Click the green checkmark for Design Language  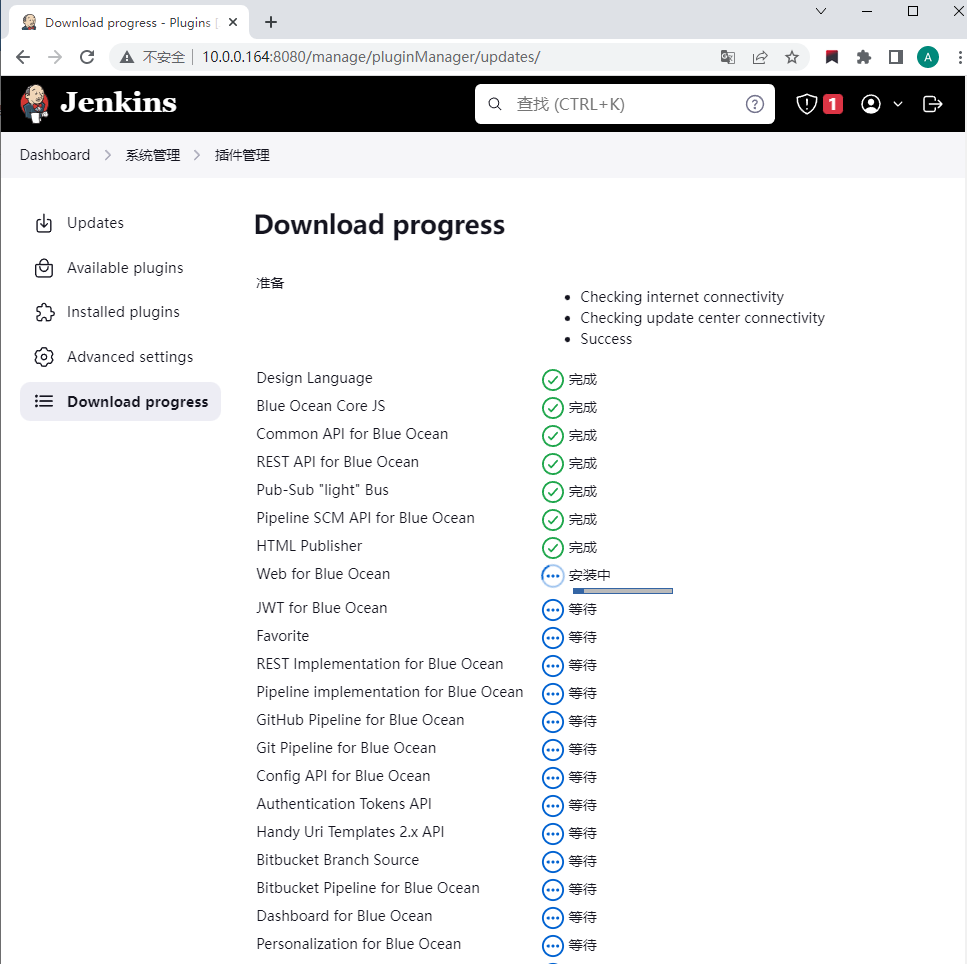553,380
